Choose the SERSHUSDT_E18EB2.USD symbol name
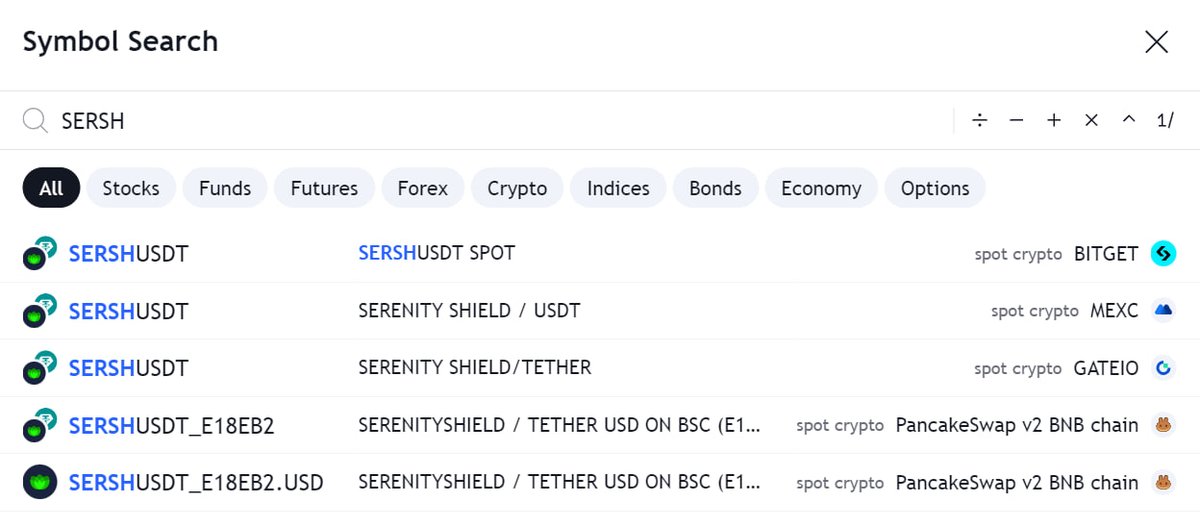The width and height of the screenshot is (1200, 527). (196, 483)
